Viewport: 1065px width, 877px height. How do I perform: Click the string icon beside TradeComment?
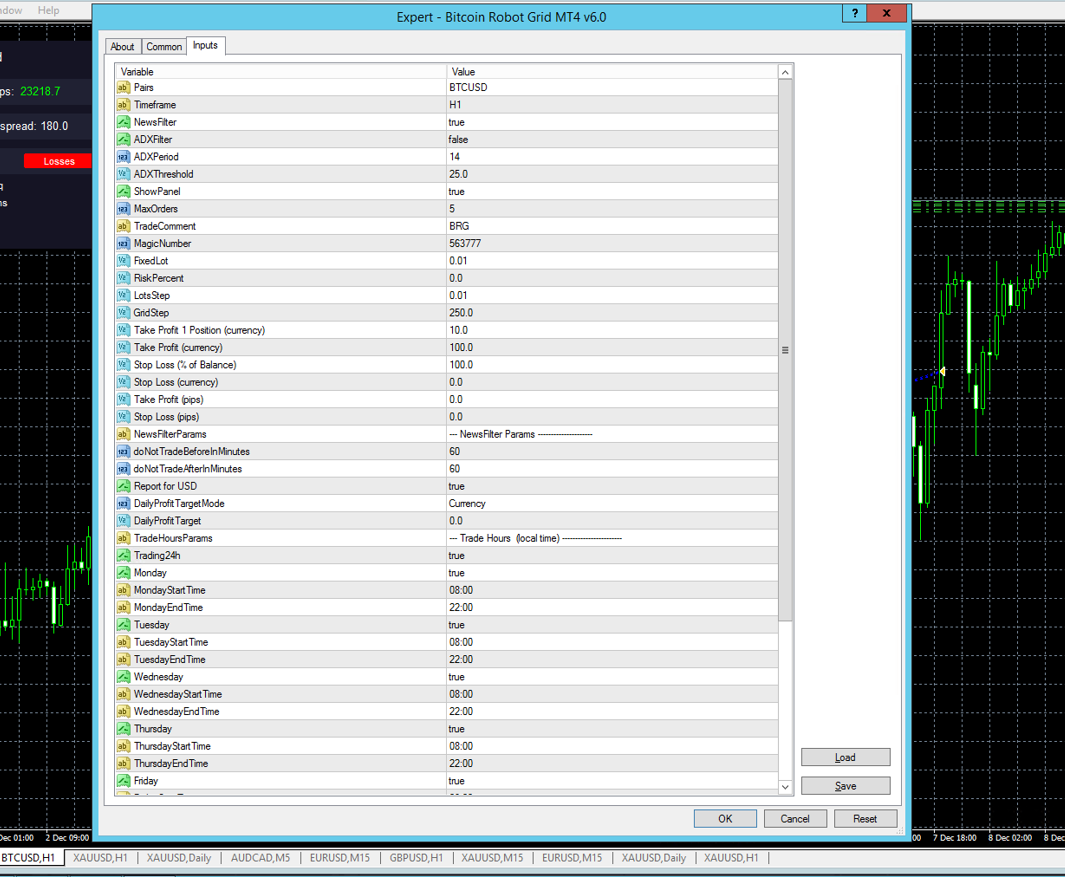point(124,226)
